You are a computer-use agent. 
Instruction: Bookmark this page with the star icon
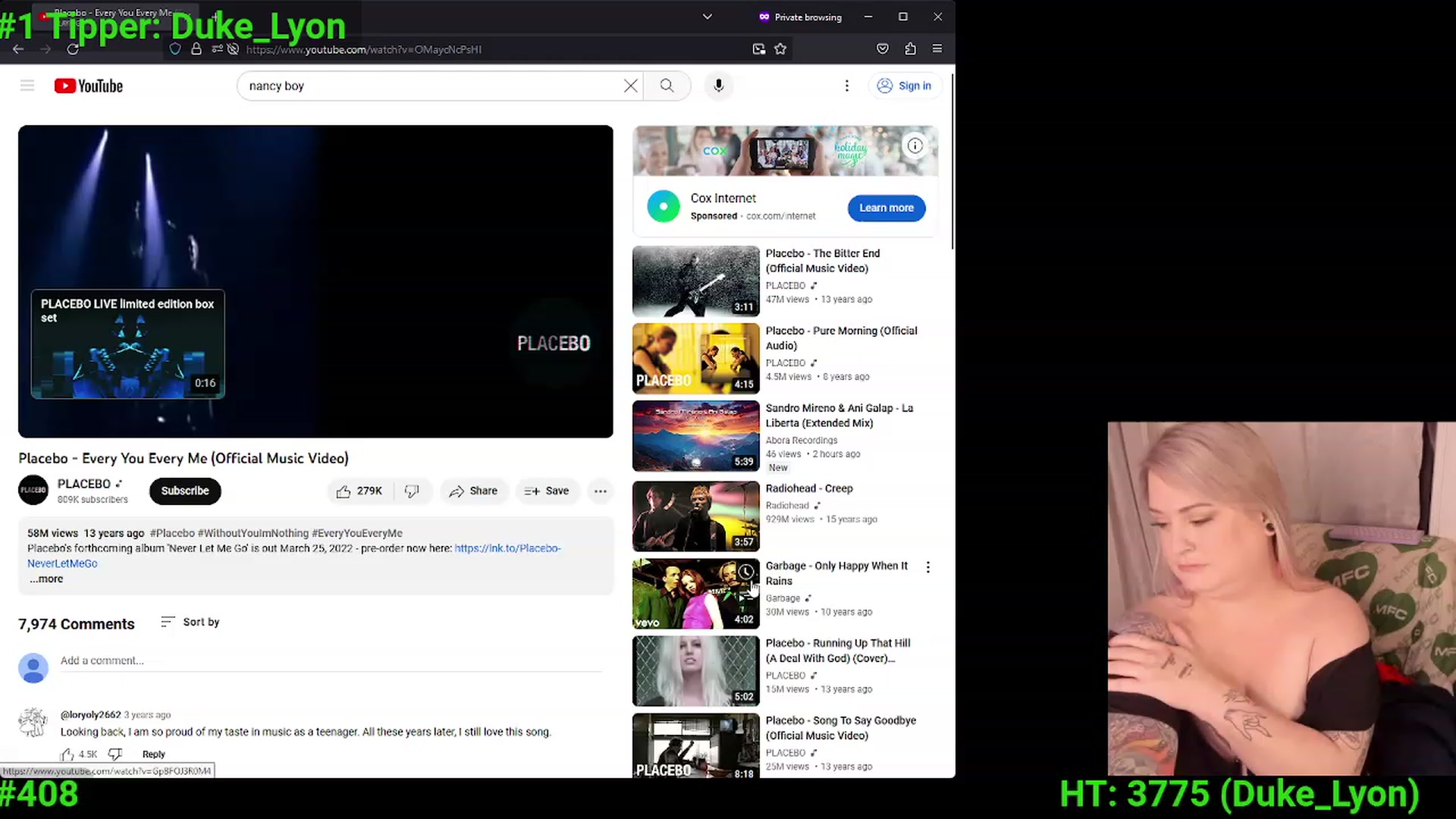[780, 49]
